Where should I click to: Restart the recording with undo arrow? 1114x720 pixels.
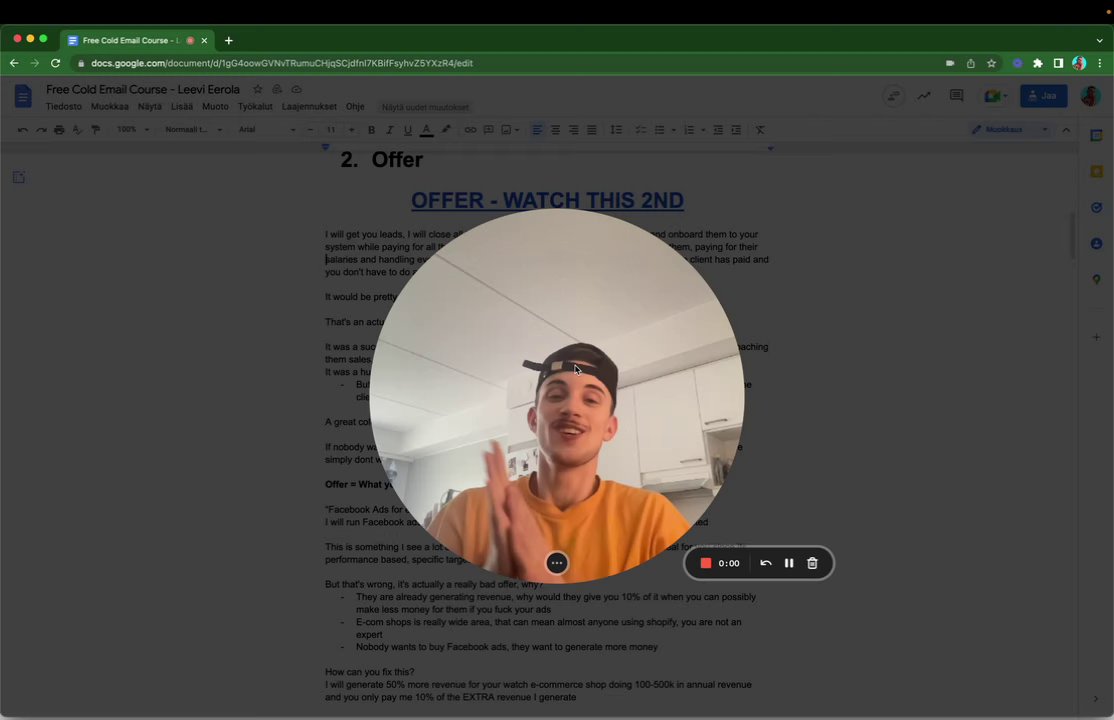(765, 563)
